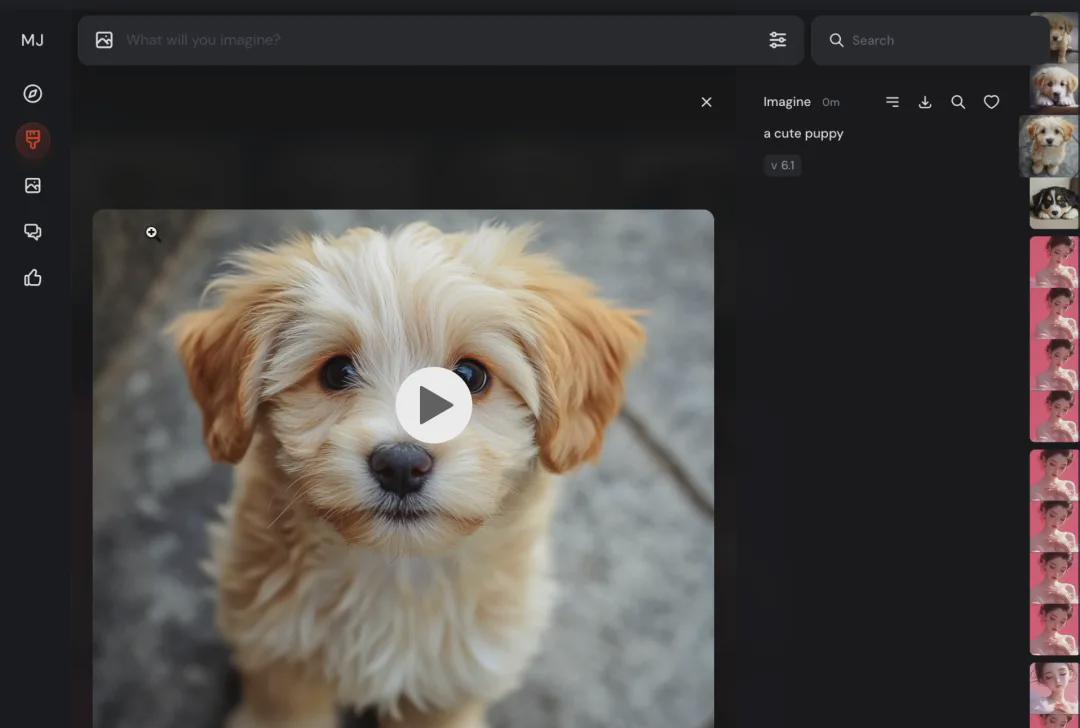Select the Create paintbrush icon in sidebar
Viewport: 1080px width, 728px height.
[x=32, y=140]
